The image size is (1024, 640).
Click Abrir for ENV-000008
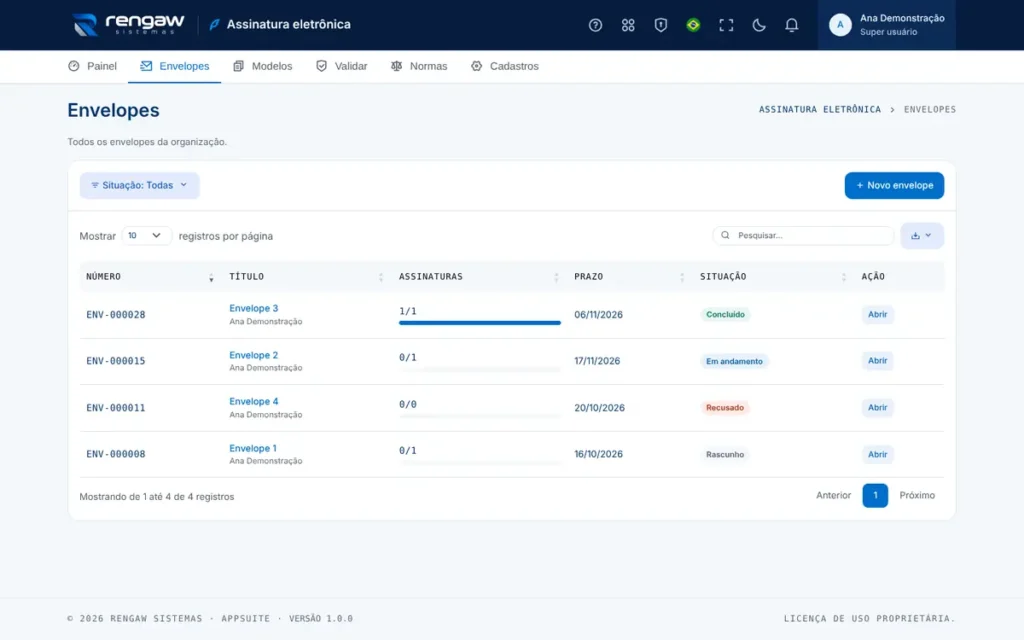[877, 455]
